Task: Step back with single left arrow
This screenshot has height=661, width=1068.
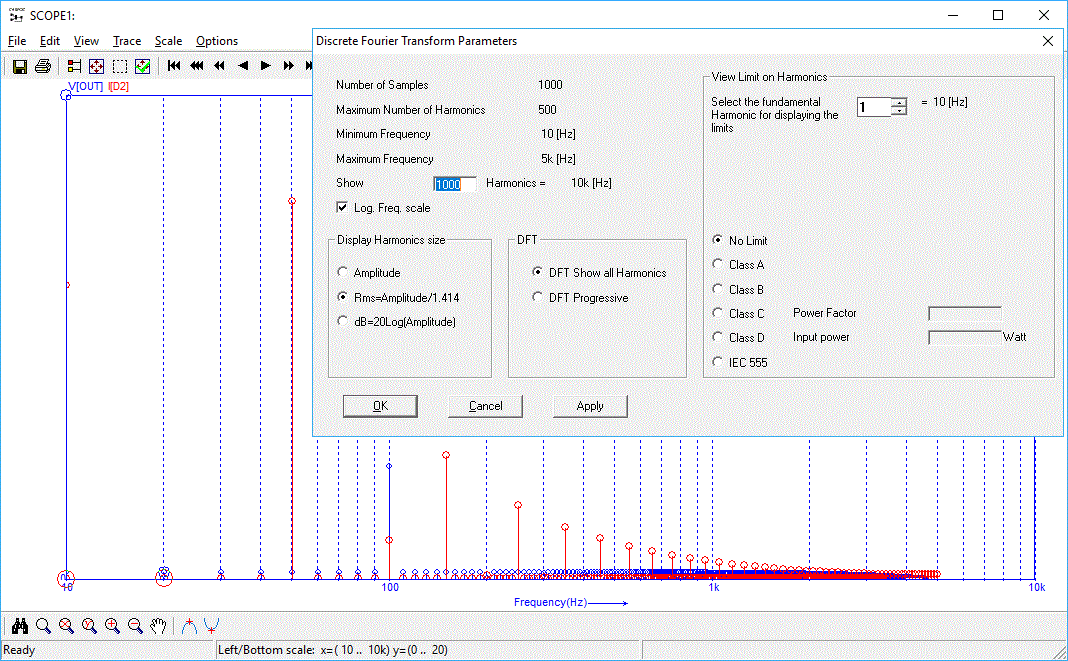Action: pos(242,65)
